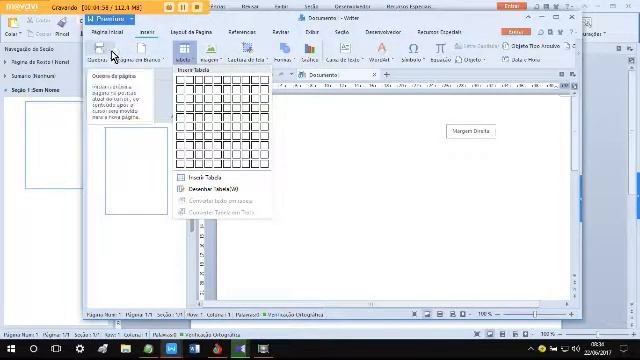Click the back window page thumbnail
The height and width of the screenshot is (360, 640).
pos(53,145)
